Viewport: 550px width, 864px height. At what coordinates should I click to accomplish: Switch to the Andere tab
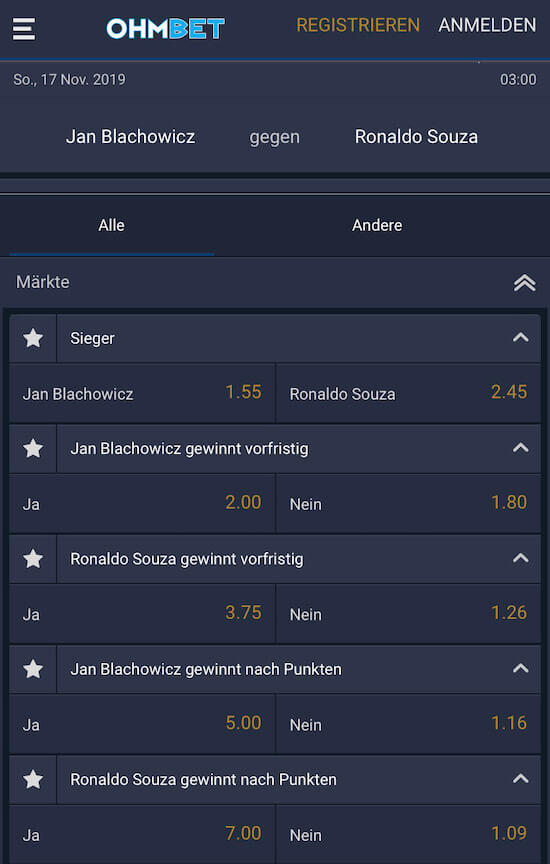[x=377, y=225]
